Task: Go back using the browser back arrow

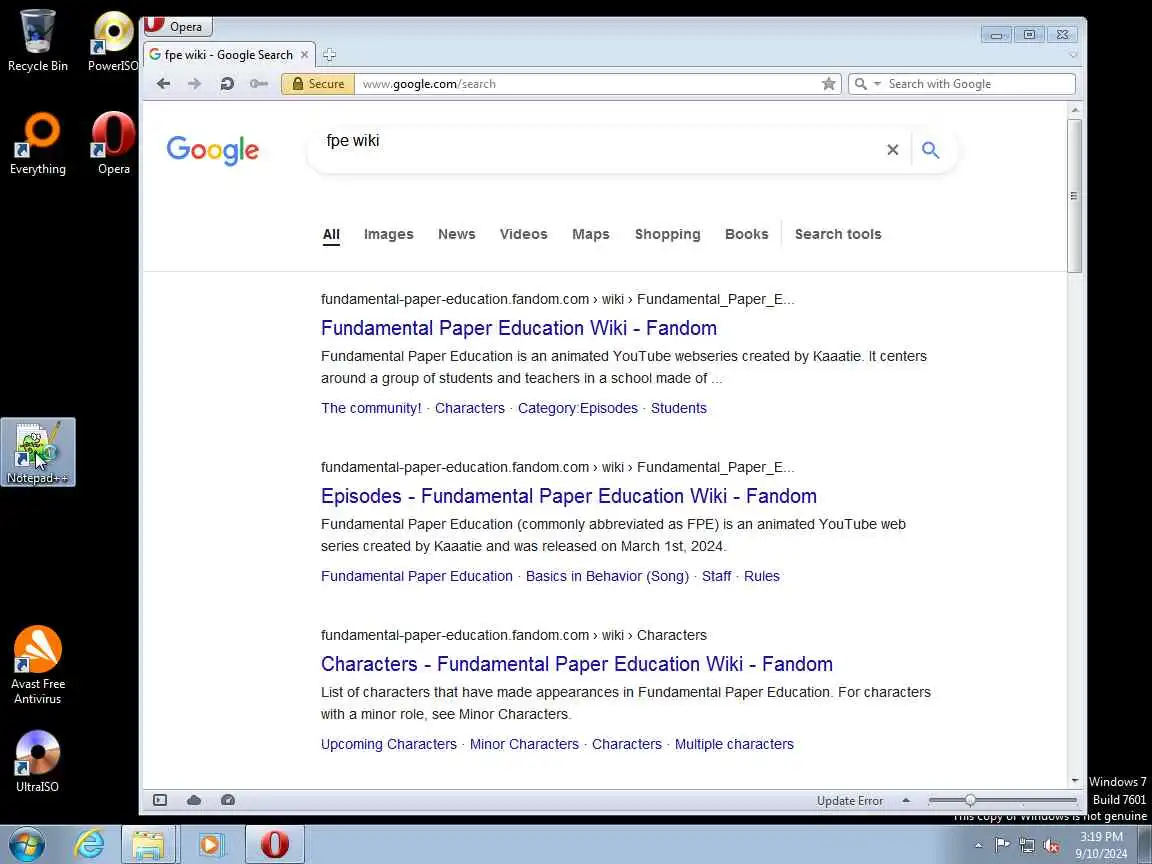Action: 163,84
